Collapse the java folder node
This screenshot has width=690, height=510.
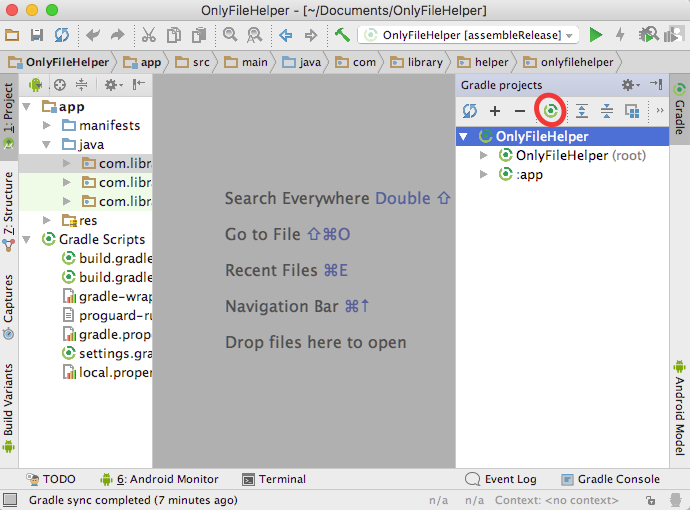click(x=46, y=144)
